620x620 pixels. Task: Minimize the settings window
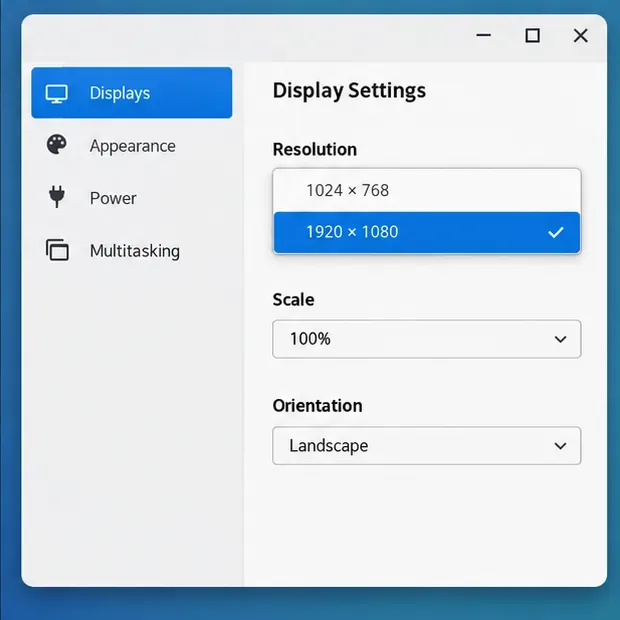point(483,35)
